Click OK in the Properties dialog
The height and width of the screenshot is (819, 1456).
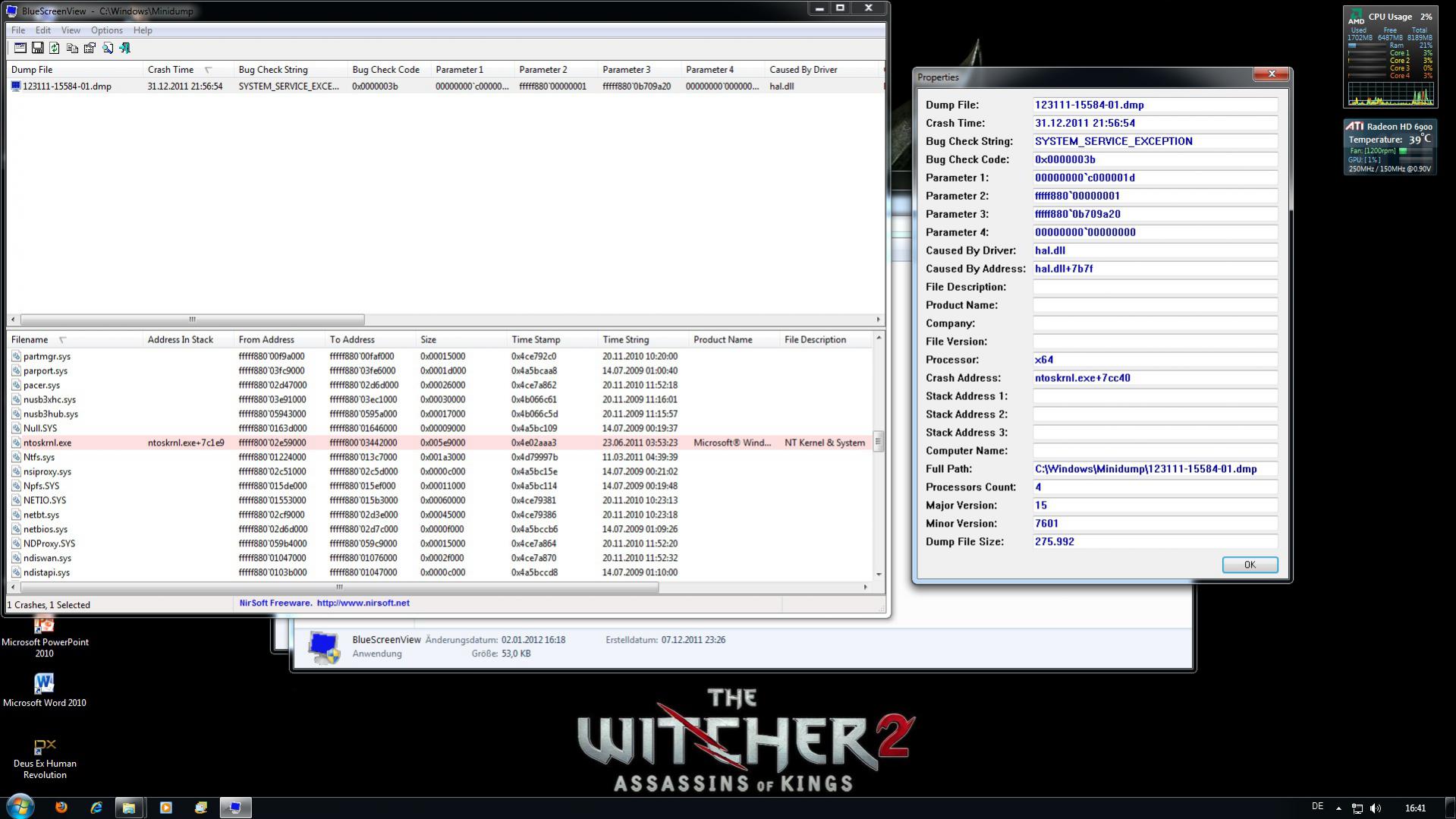(x=1250, y=565)
